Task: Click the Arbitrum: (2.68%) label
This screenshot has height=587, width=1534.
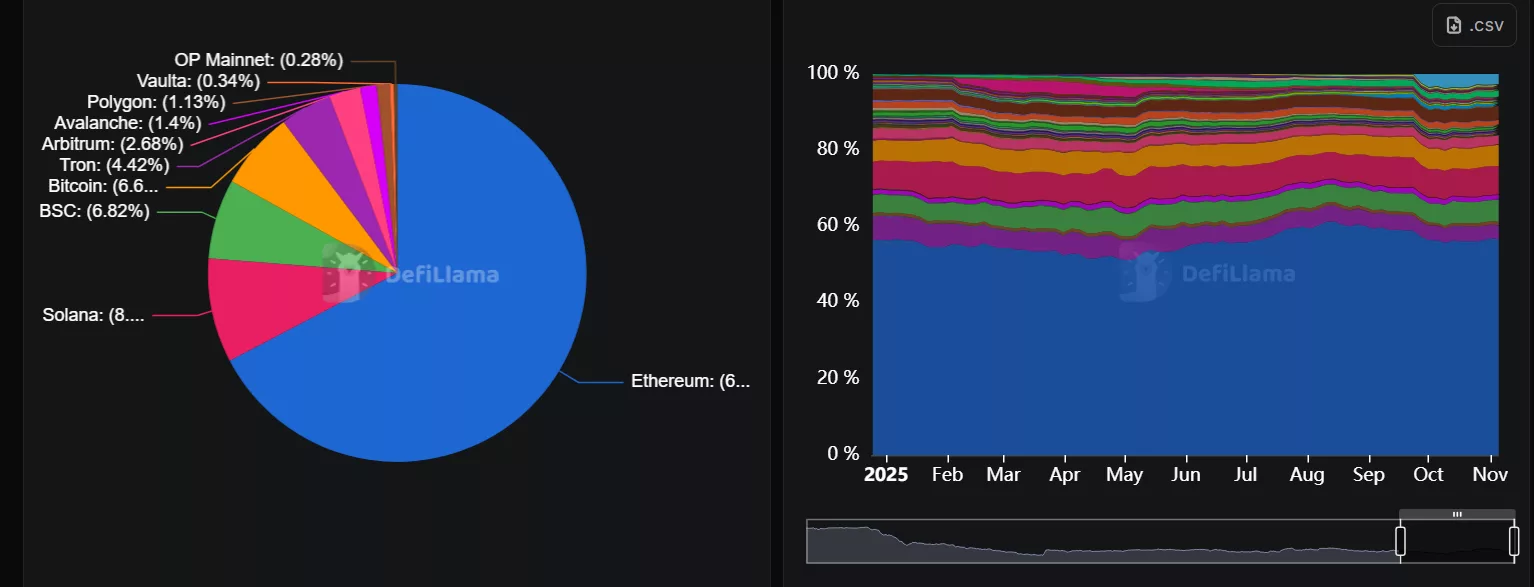Action: pyautogui.click(x=112, y=143)
